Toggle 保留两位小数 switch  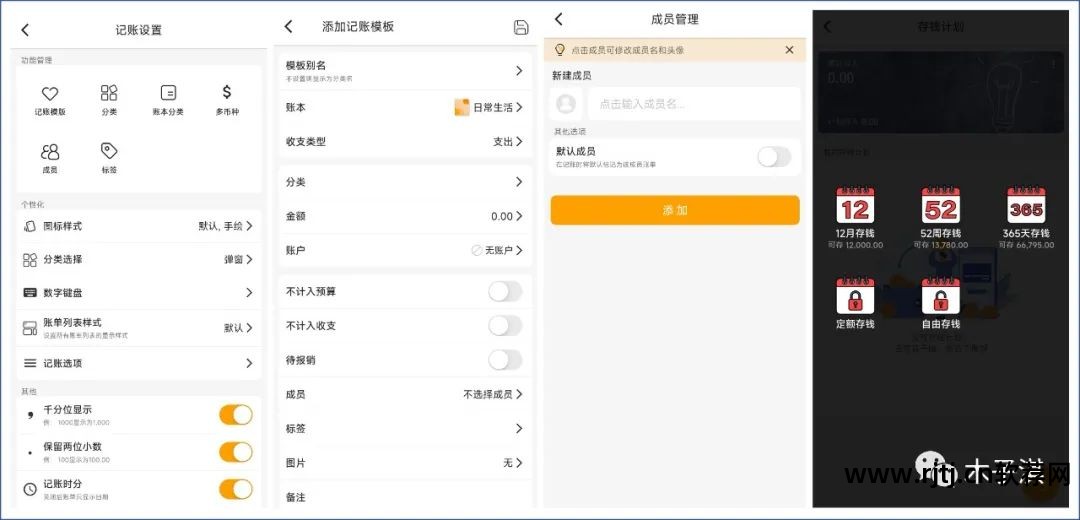(x=236, y=452)
